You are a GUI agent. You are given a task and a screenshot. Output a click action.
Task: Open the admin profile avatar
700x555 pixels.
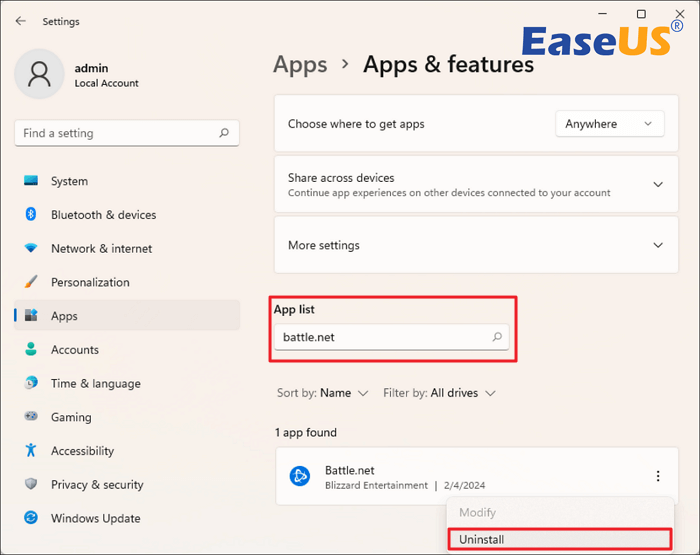(x=39, y=74)
